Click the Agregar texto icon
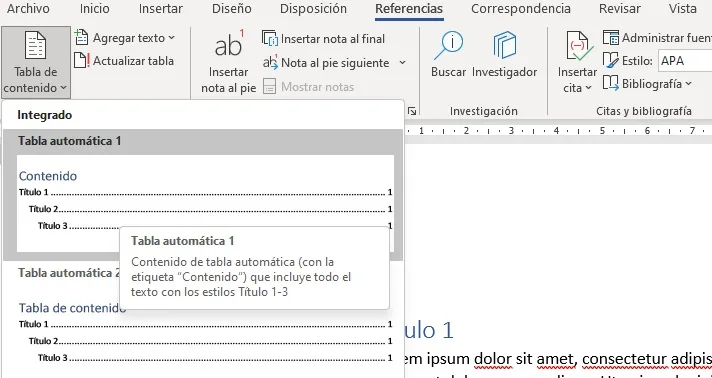 coord(81,38)
